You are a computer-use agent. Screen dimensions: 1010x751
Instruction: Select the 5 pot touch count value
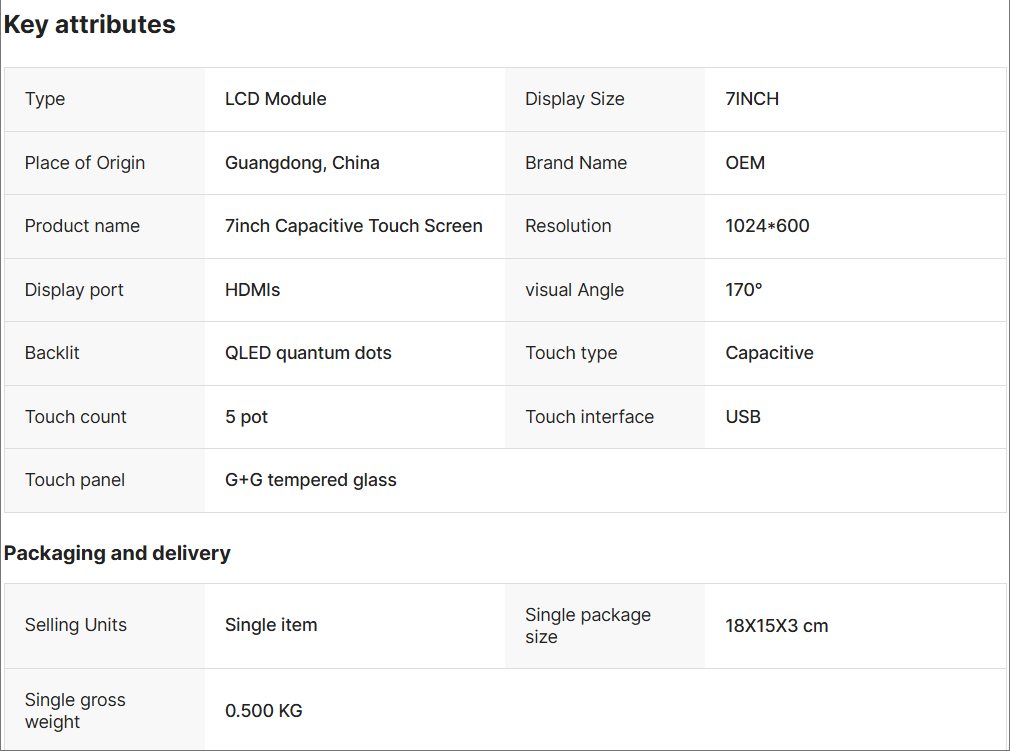pos(247,417)
